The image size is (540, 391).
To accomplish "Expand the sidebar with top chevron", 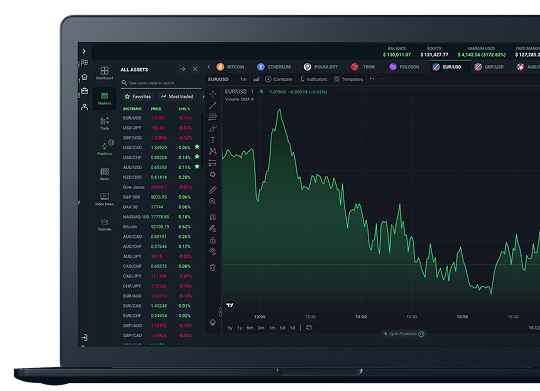I will (84, 51).
